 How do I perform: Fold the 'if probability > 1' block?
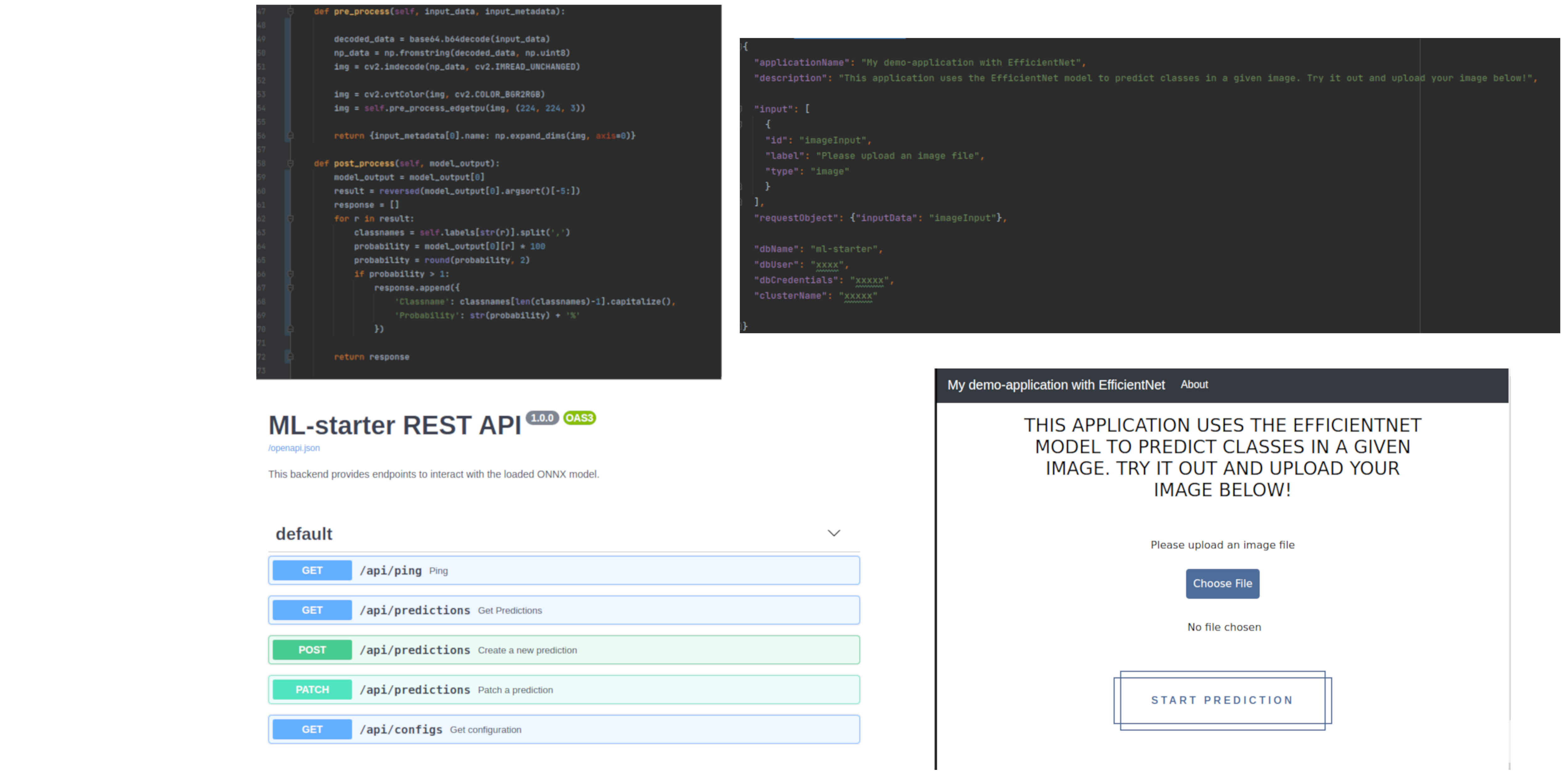tap(290, 274)
